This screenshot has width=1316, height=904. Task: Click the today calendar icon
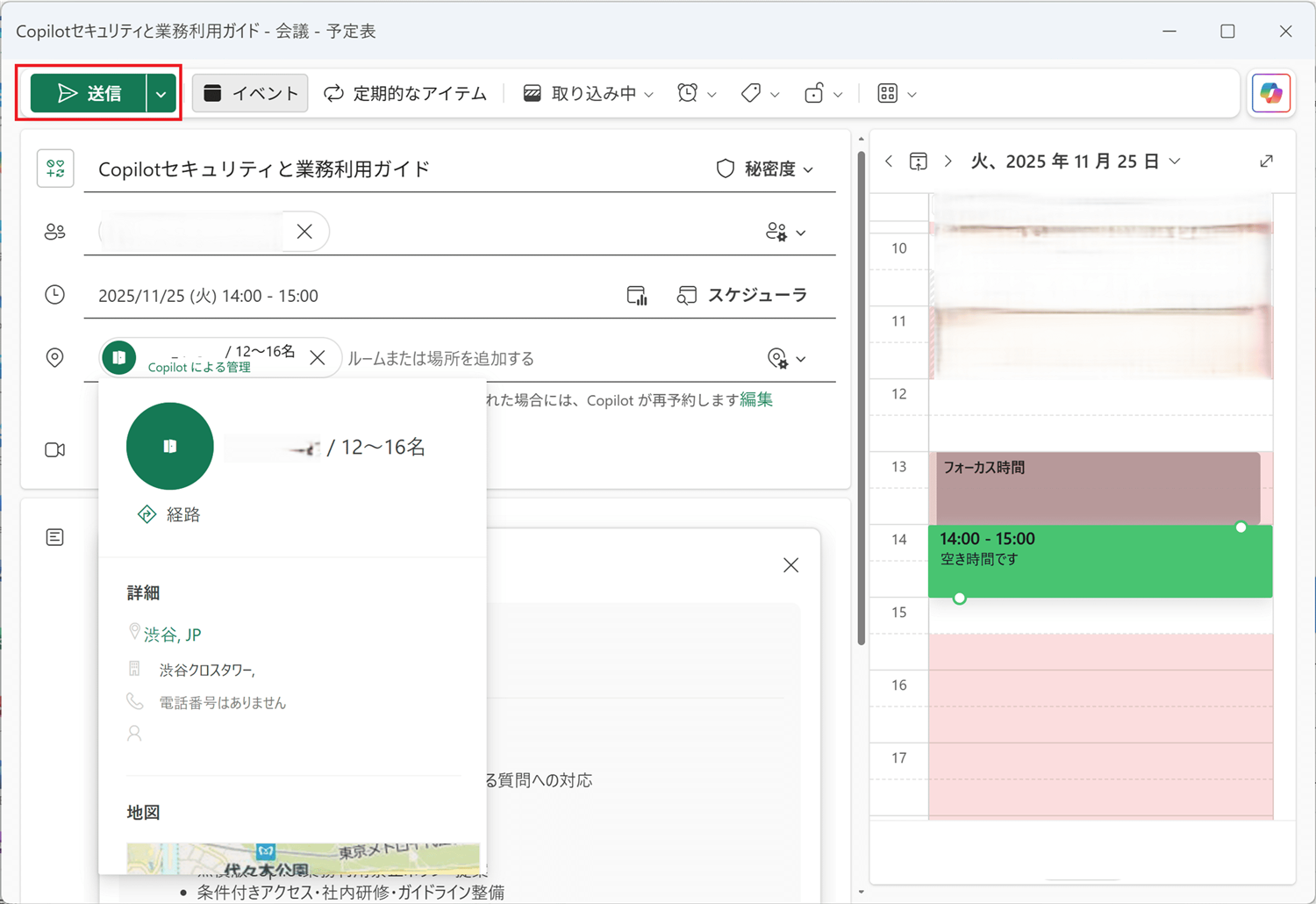pos(919,161)
